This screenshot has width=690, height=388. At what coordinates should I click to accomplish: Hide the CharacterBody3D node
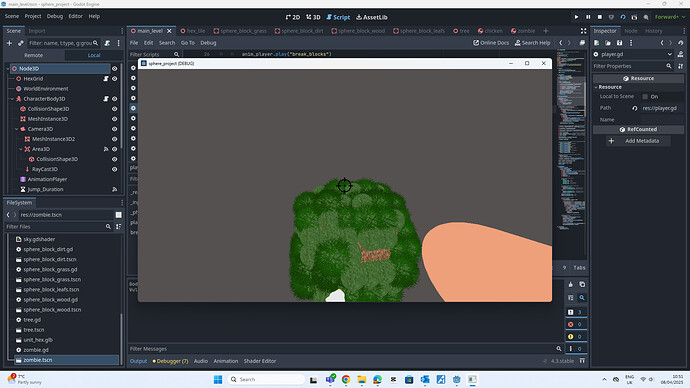point(114,99)
